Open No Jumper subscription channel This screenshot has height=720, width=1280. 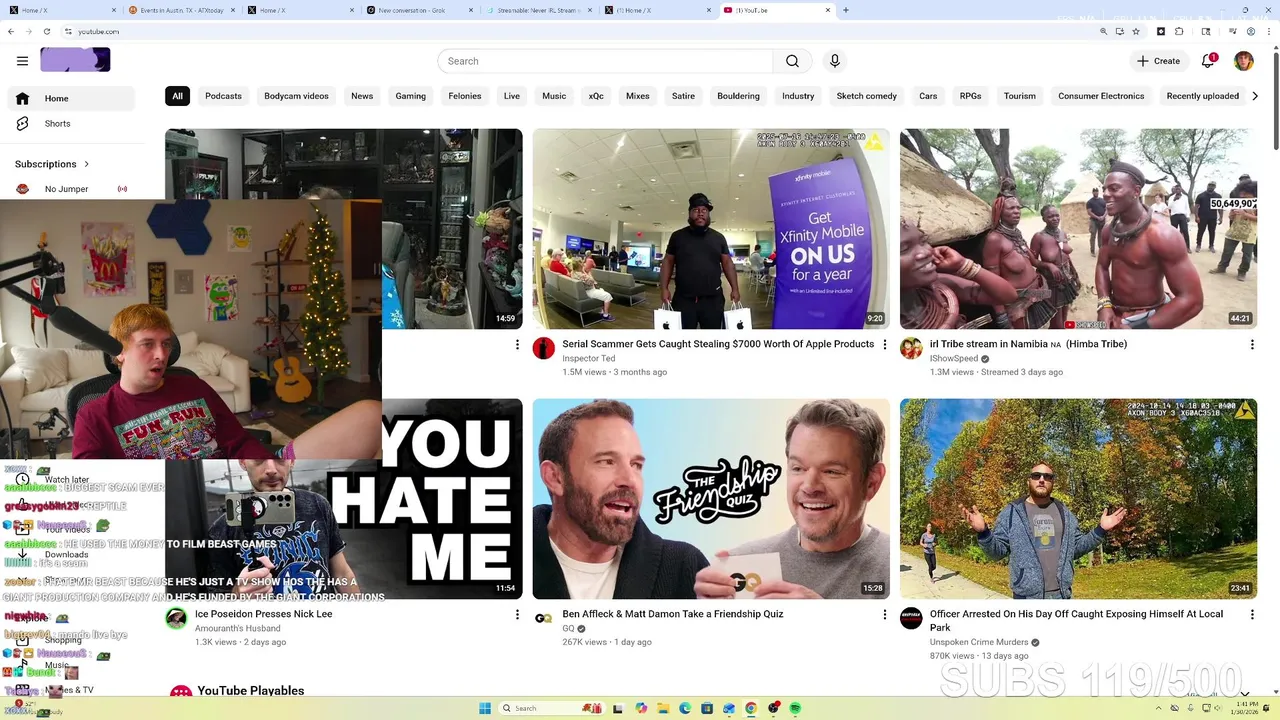pyautogui.click(x=71, y=189)
